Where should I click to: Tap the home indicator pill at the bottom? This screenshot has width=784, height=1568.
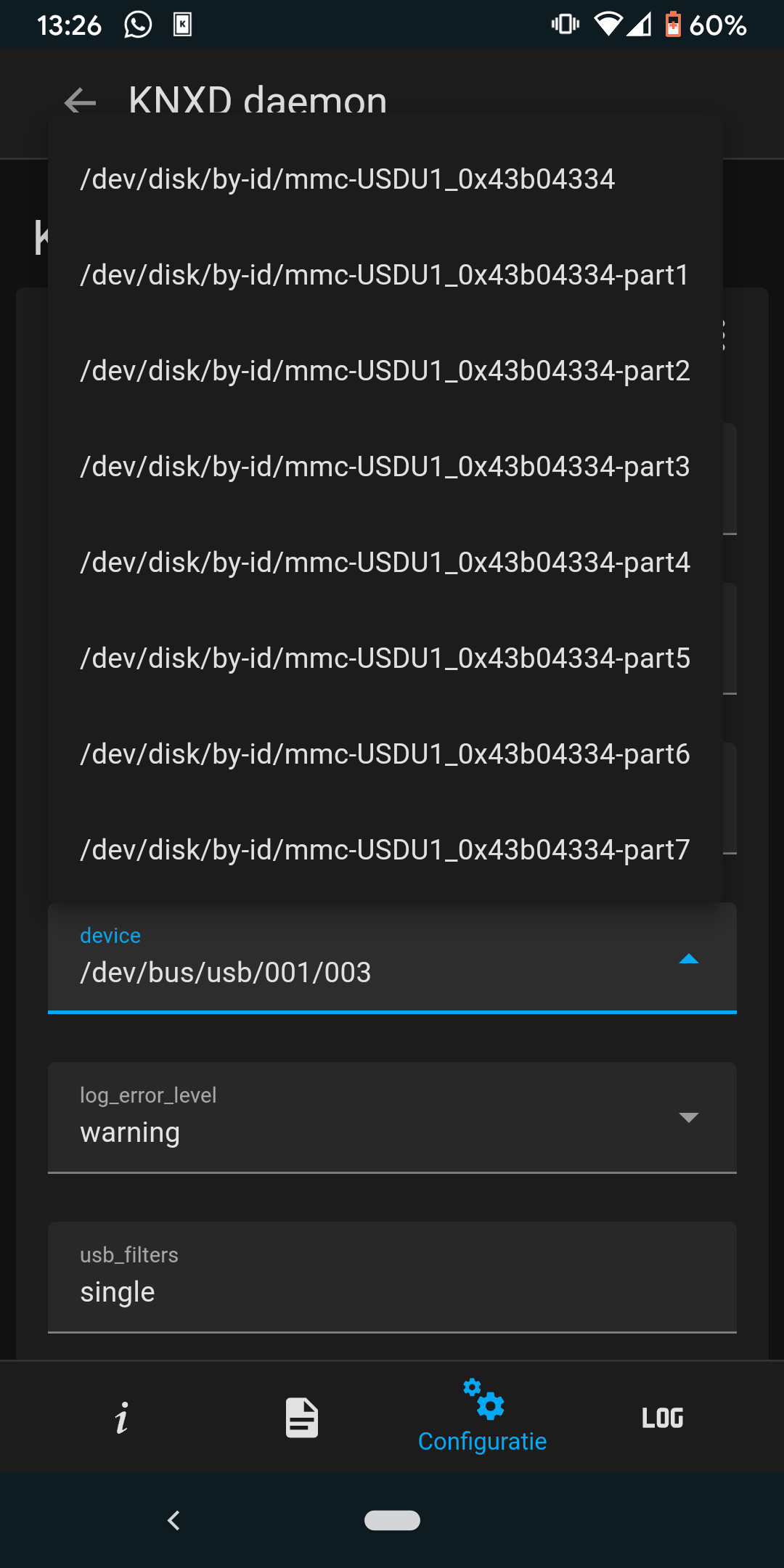pos(392,1519)
